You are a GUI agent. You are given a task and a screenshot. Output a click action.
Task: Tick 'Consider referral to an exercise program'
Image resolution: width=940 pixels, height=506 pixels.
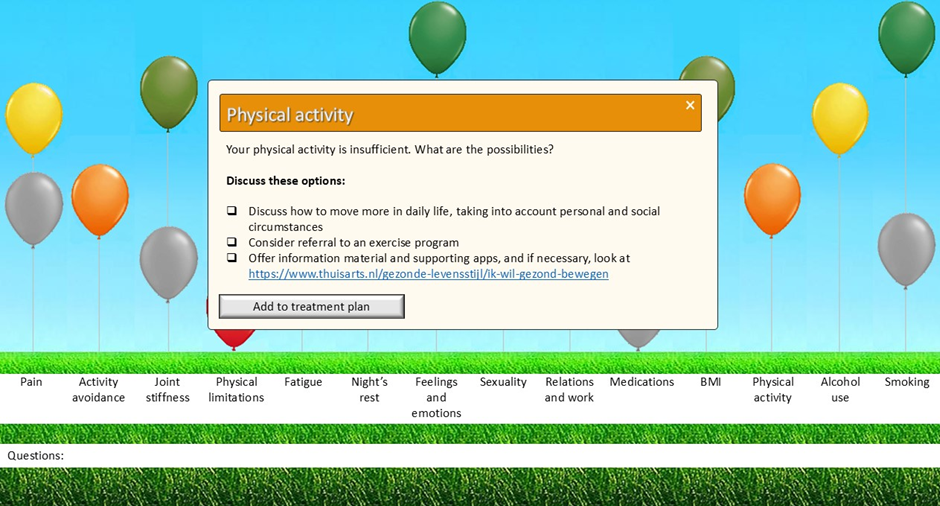click(232, 242)
